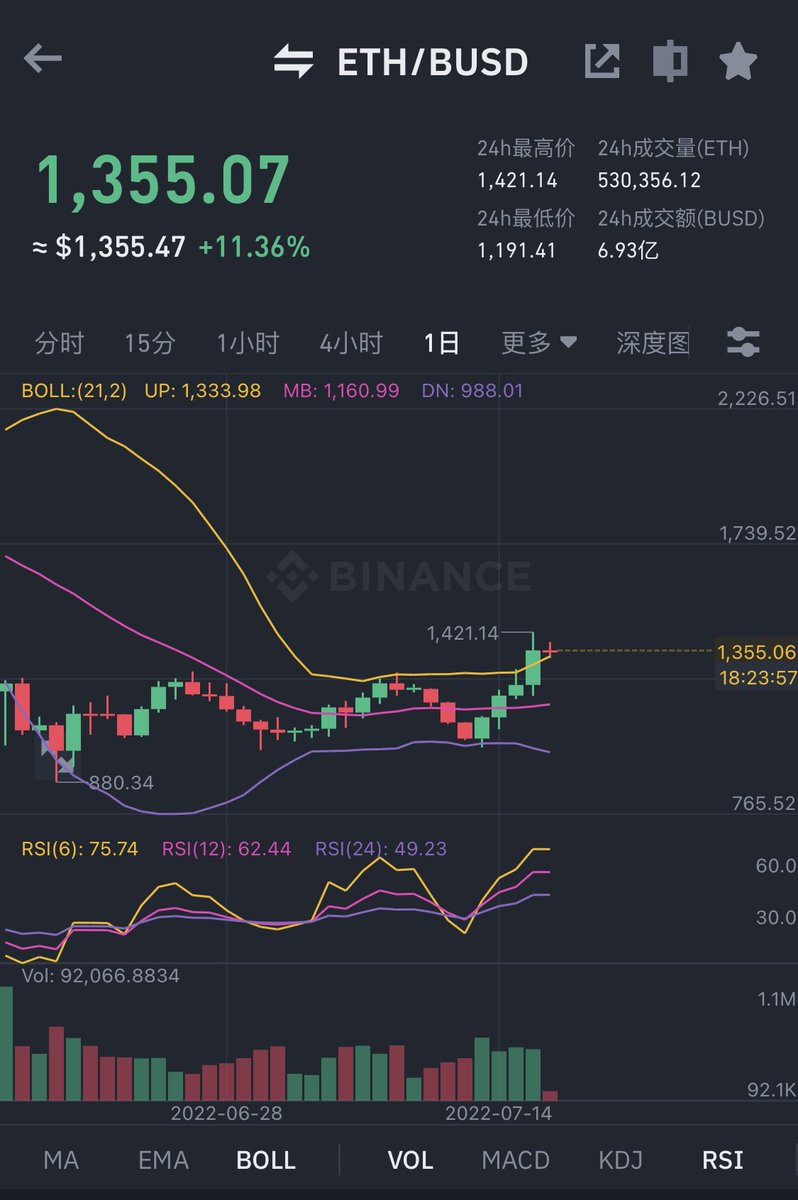The height and width of the screenshot is (1200, 798).
Task: Tap the 24h high value 1,421.14
Action: (x=517, y=181)
